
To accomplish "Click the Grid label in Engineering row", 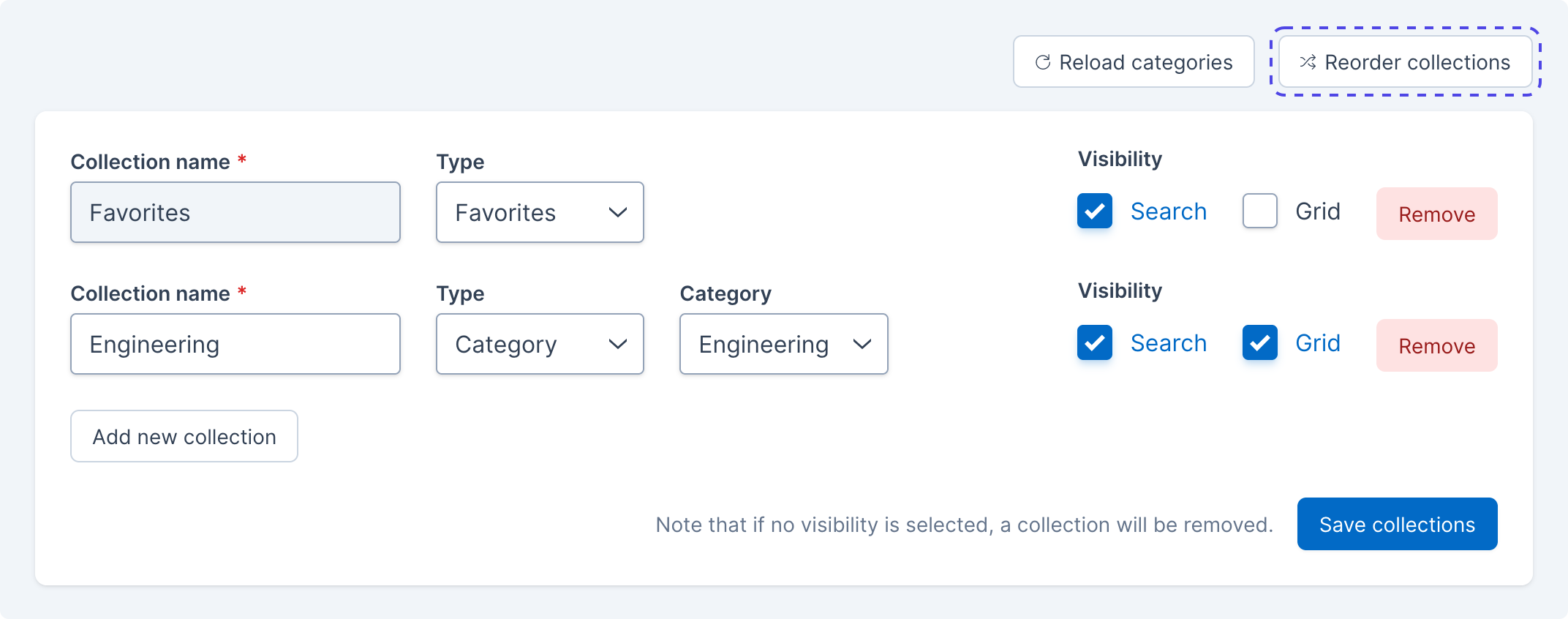I will click(x=1318, y=343).
